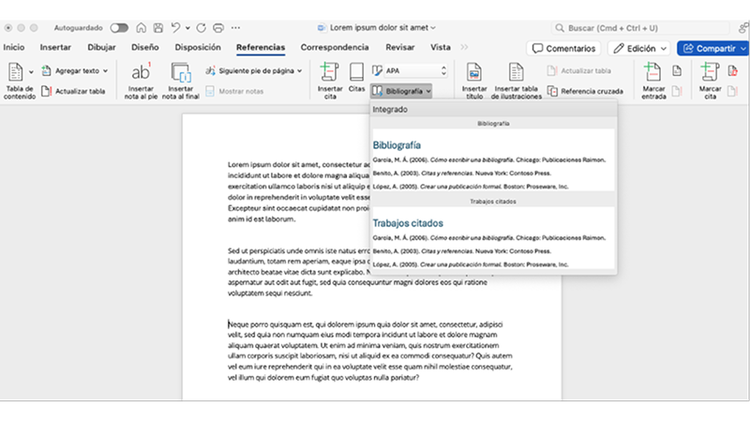Open the Vista tab
This screenshot has width=750, height=422.
pyautogui.click(x=440, y=47)
